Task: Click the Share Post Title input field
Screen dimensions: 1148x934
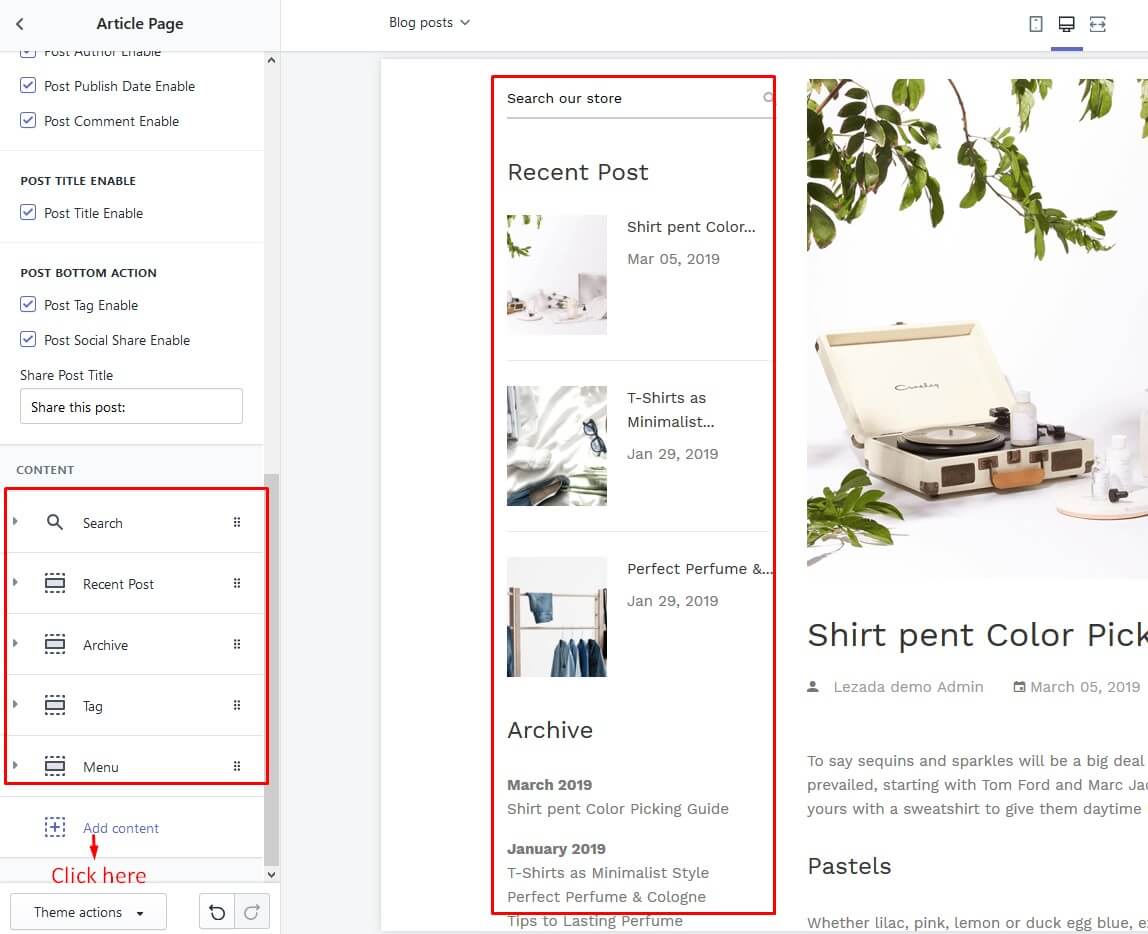Action: pos(131,406)
